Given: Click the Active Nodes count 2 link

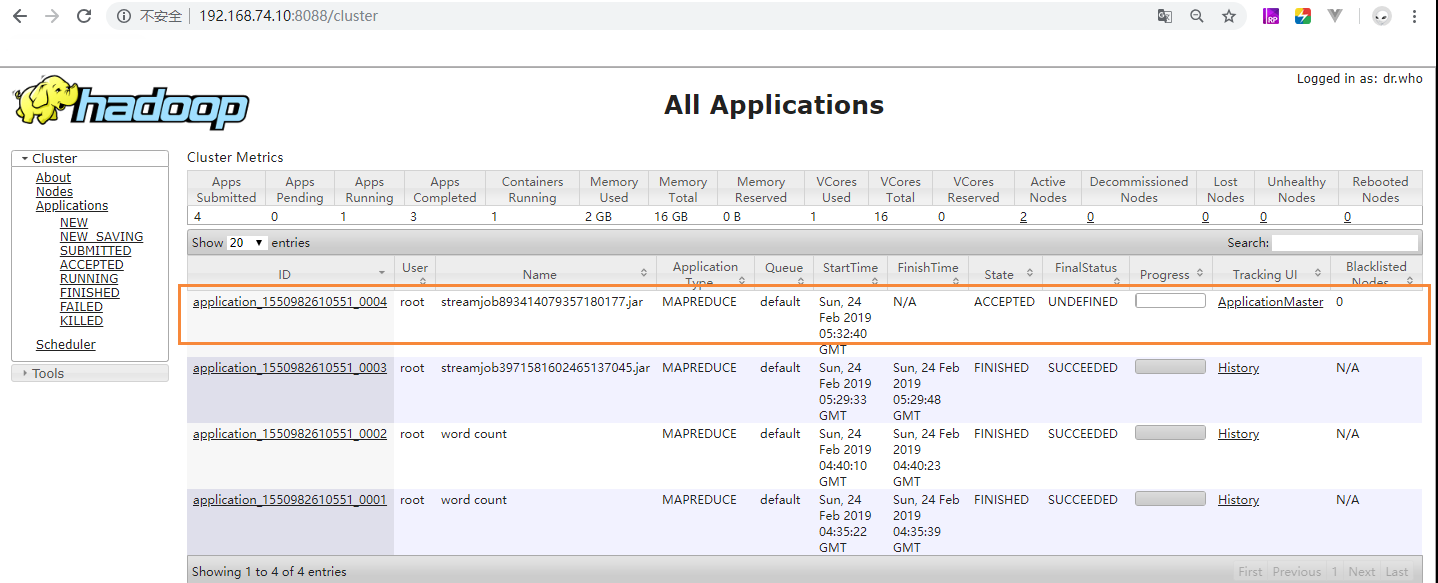Looking at the screenshot, I should coord(1024,217).
